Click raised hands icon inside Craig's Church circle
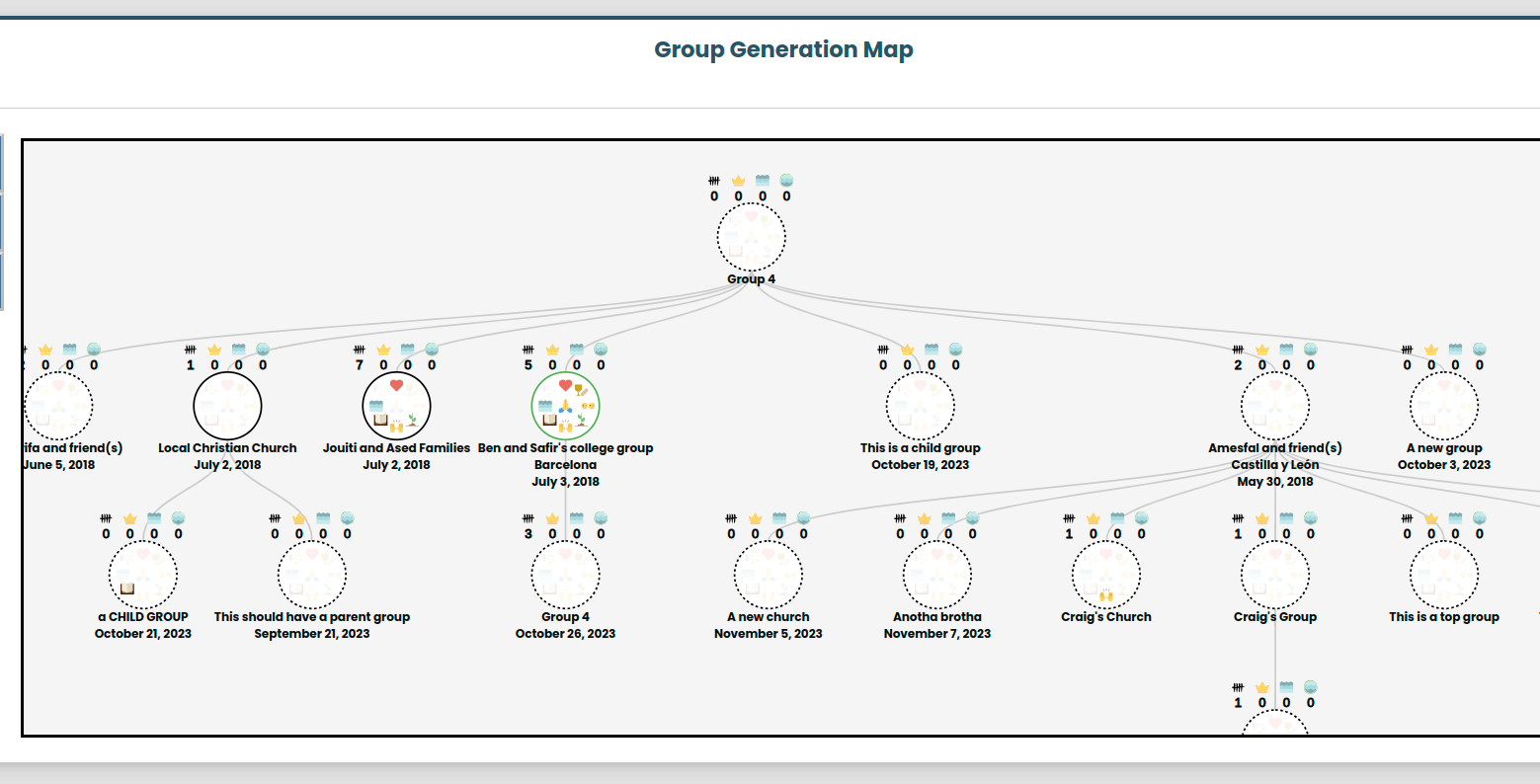 1106,595
